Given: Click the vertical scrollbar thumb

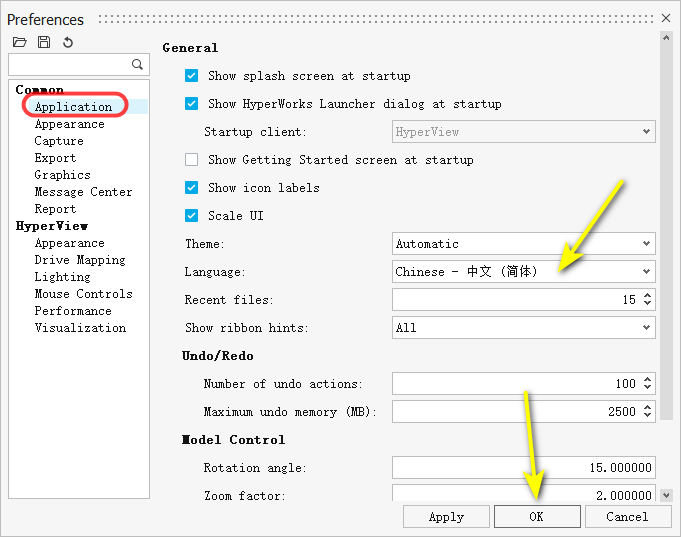Looking at the screenshot, I should pos(666,232).
